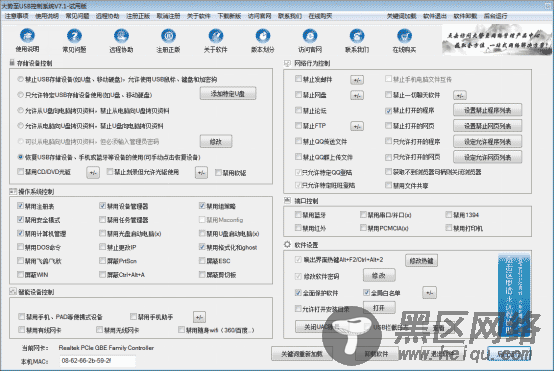Viewport: 554px width, 371px height.
Task: Check the 禁止论坛 checkbox
Action: click(x=299, y=111)
